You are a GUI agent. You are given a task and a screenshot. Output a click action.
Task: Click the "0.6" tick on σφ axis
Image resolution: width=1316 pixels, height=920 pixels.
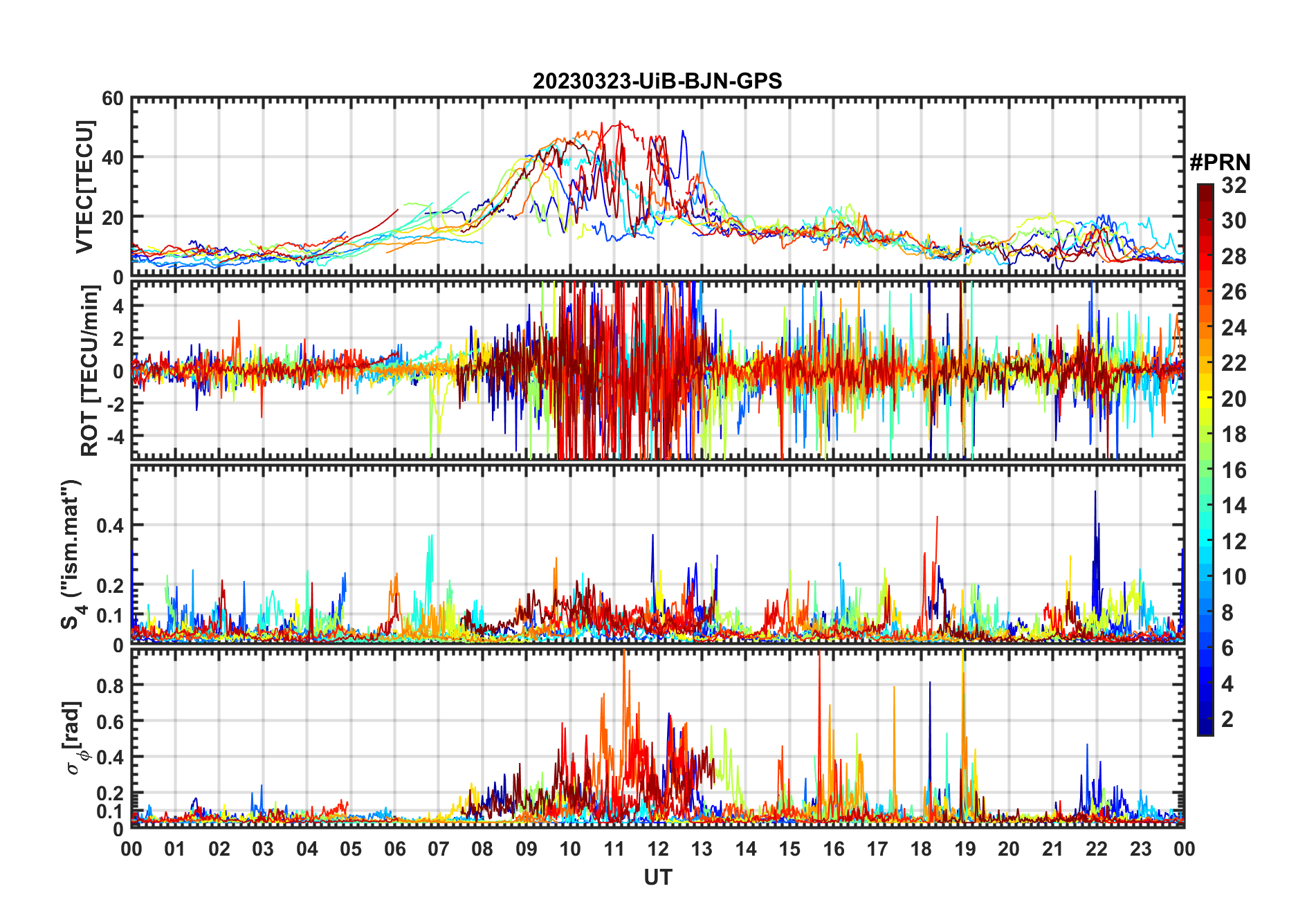pyautogui.click(x=111, y=721)
